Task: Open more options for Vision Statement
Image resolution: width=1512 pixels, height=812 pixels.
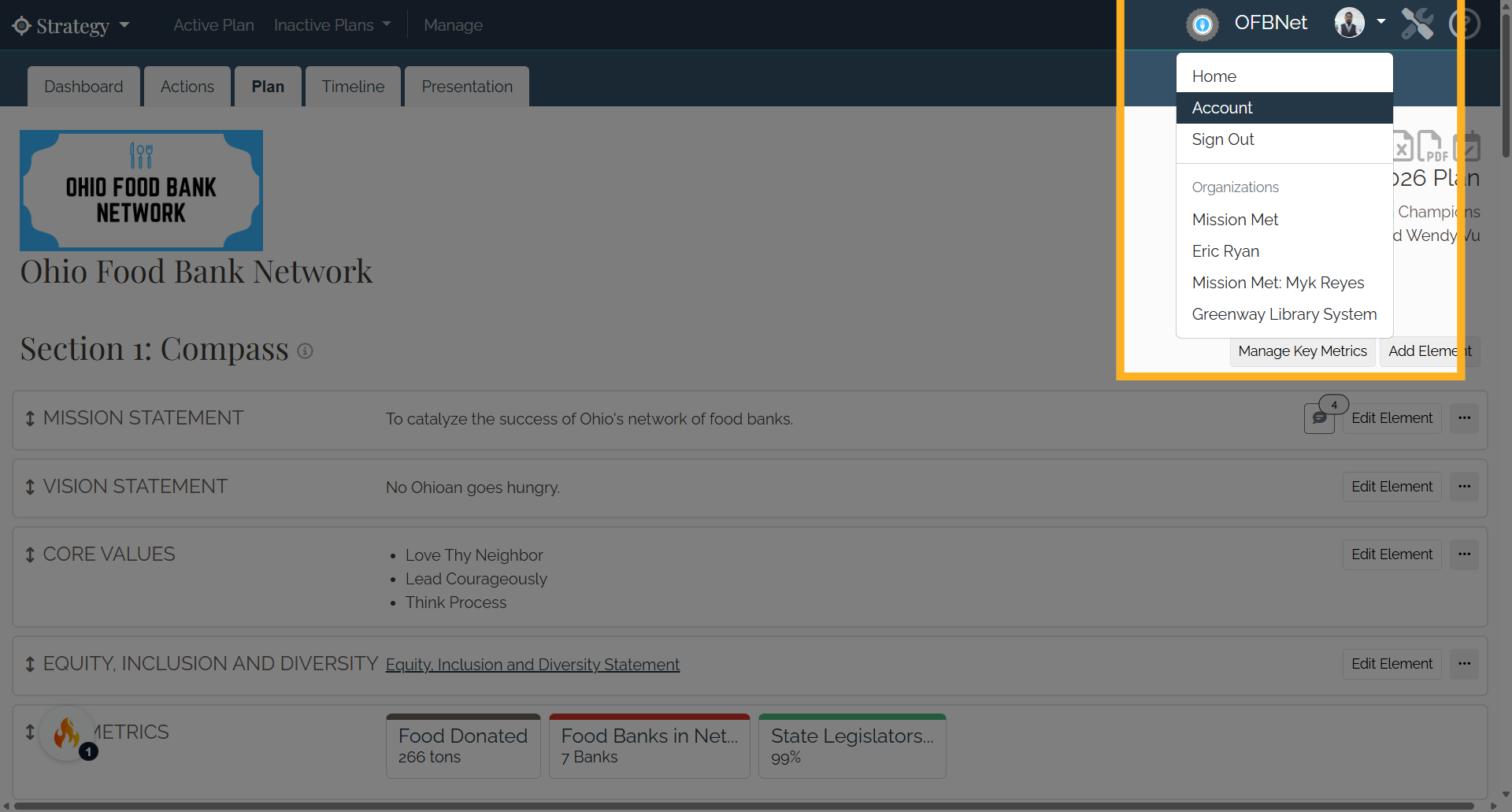Action: 1464,487
